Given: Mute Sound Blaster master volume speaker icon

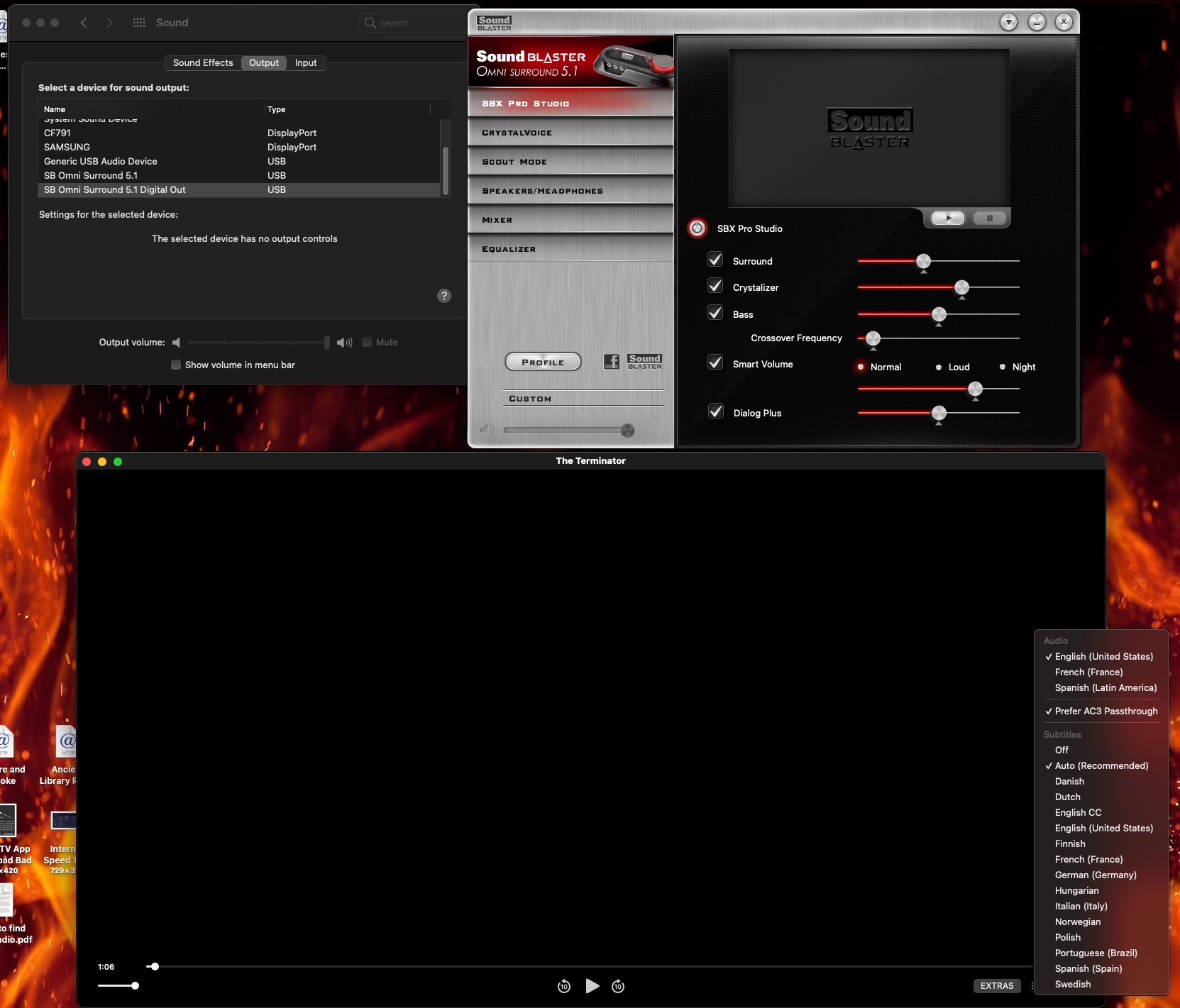Looking at the screenshot, I should coord(487,430).
